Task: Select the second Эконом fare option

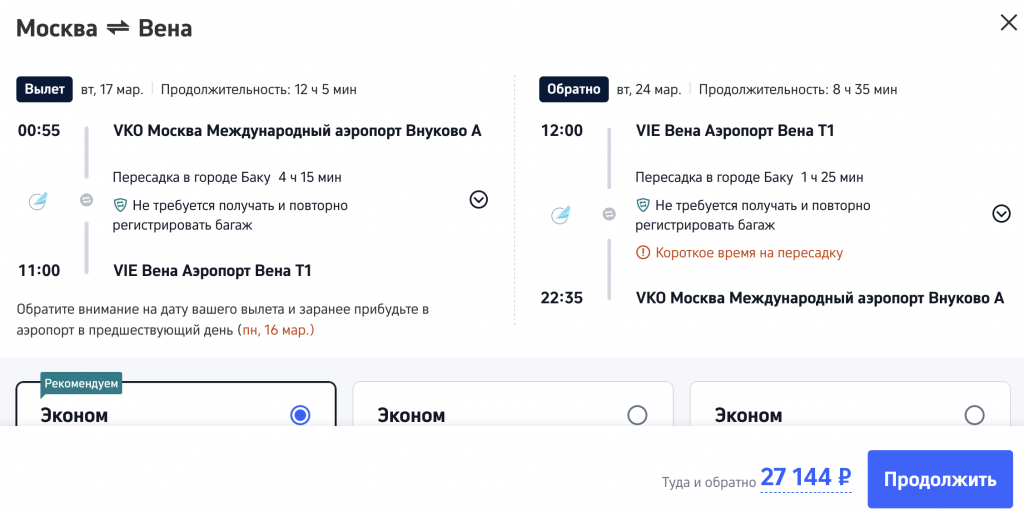Action: tap(637, 415)
